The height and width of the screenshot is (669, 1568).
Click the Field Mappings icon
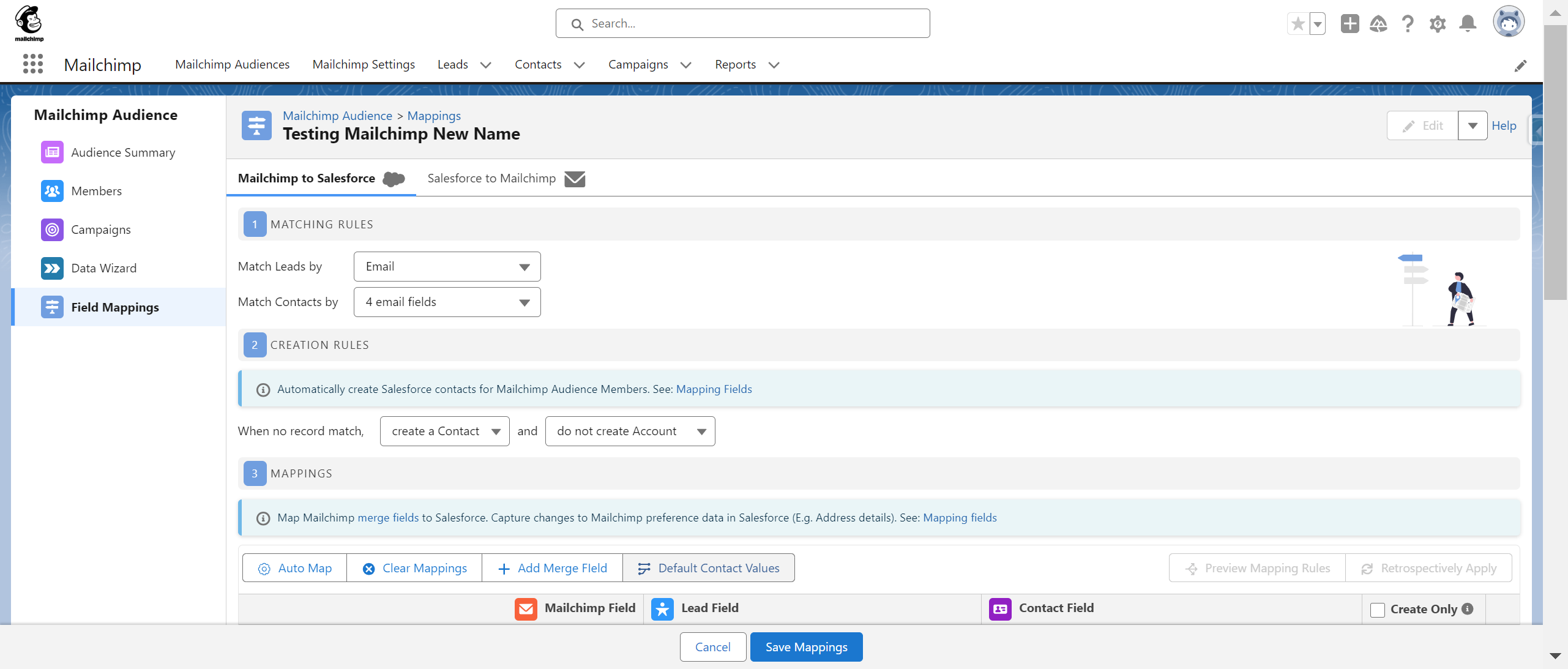[x=51, y=307]
